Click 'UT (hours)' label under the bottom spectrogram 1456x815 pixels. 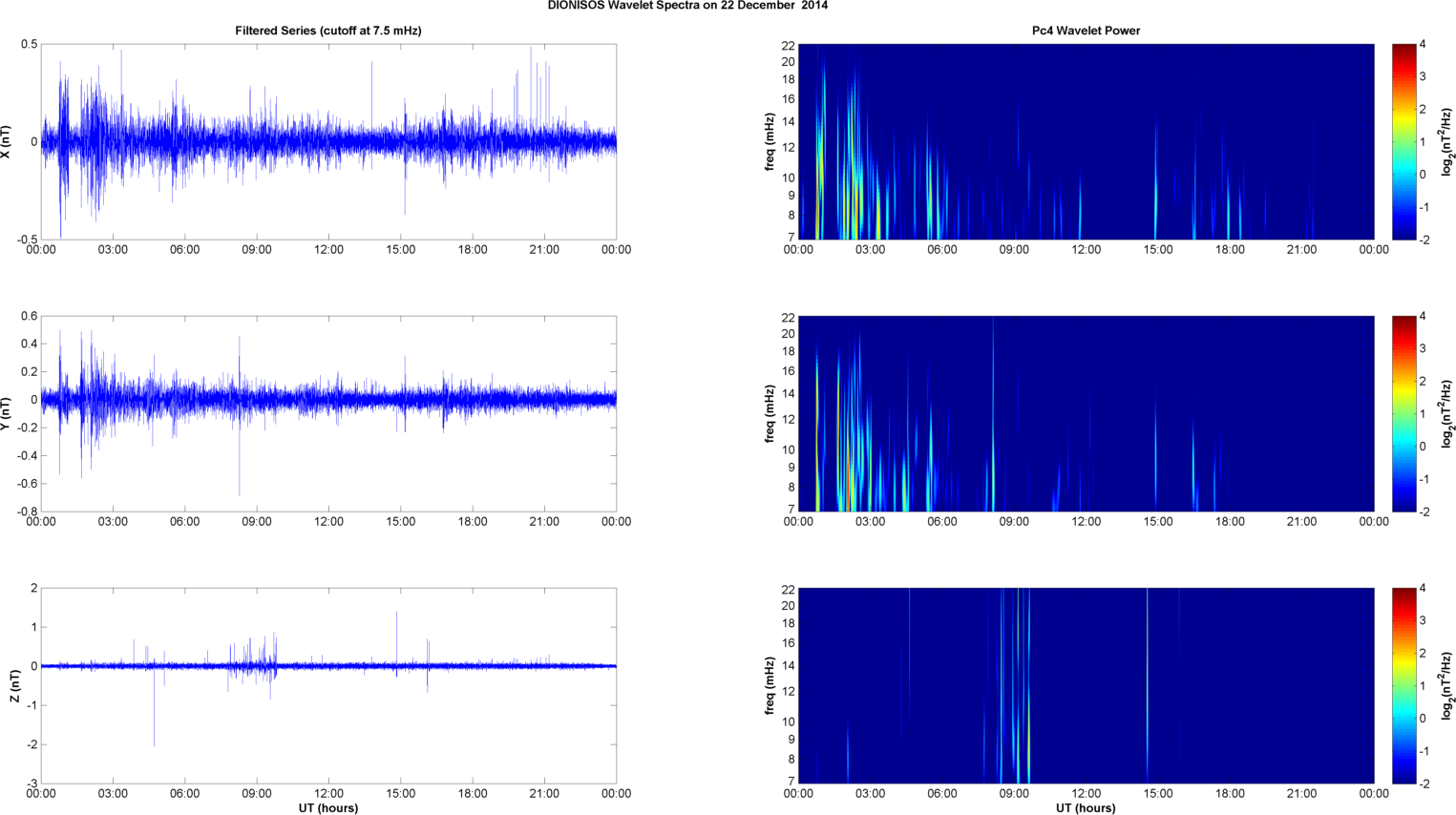click(x=1086, y=808)
